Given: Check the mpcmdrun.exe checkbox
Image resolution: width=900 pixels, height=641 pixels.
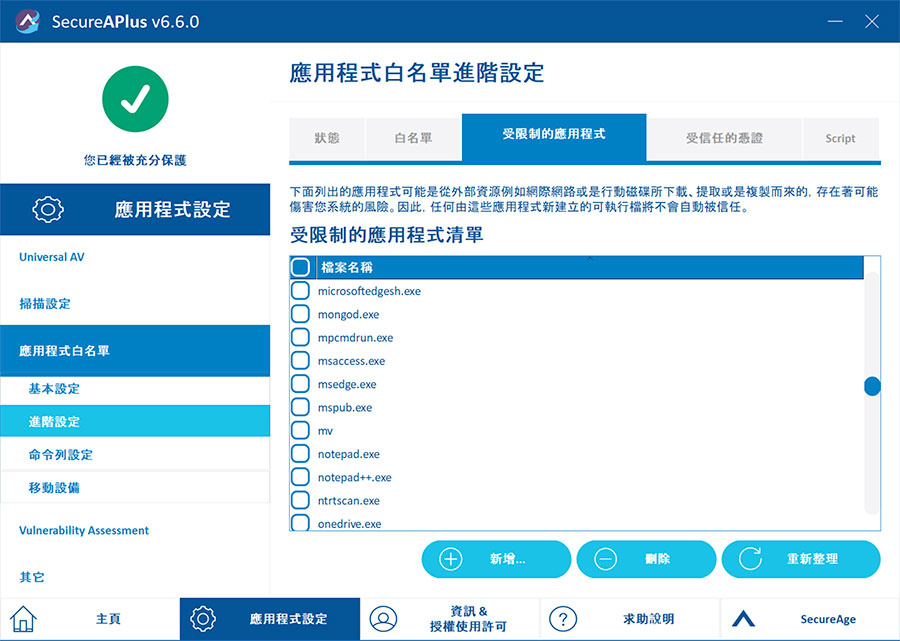Looking at the screenshot, I should (x=300, y=337).
